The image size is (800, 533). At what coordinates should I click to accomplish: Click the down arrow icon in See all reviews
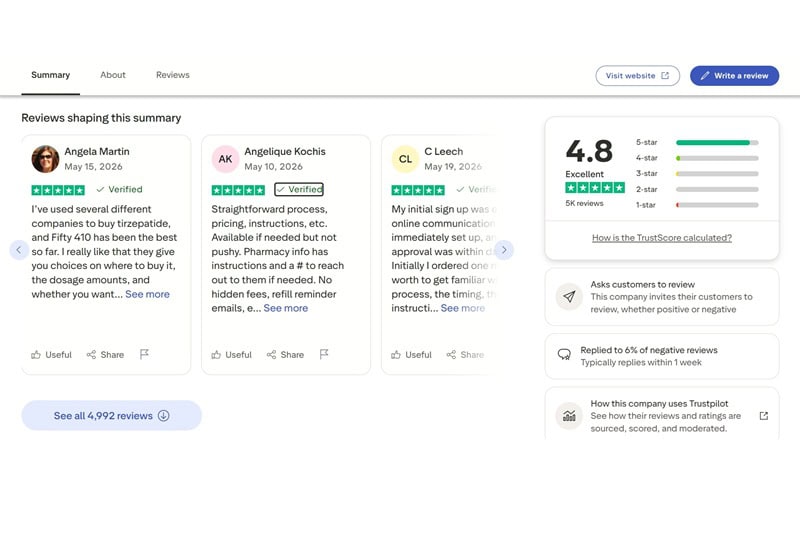click(163, 416)
